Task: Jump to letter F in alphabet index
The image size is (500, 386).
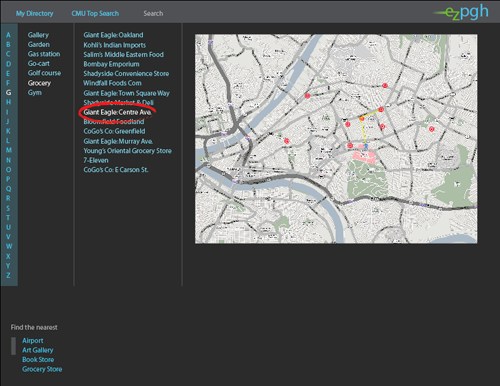Action: tap(8, 83)
